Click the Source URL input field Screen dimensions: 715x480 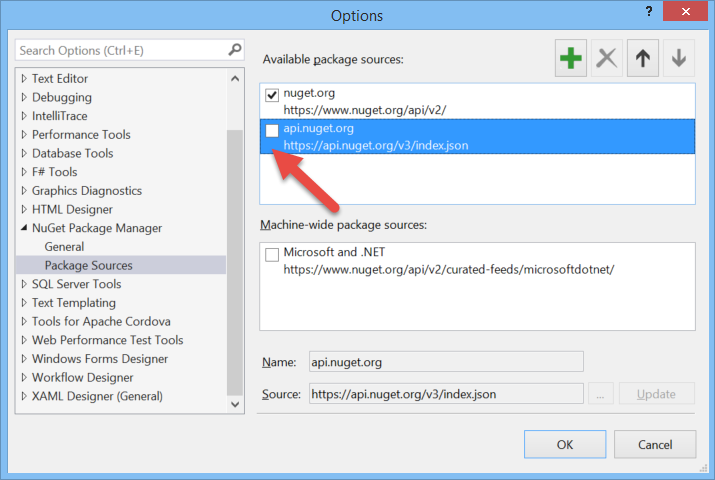446,394
